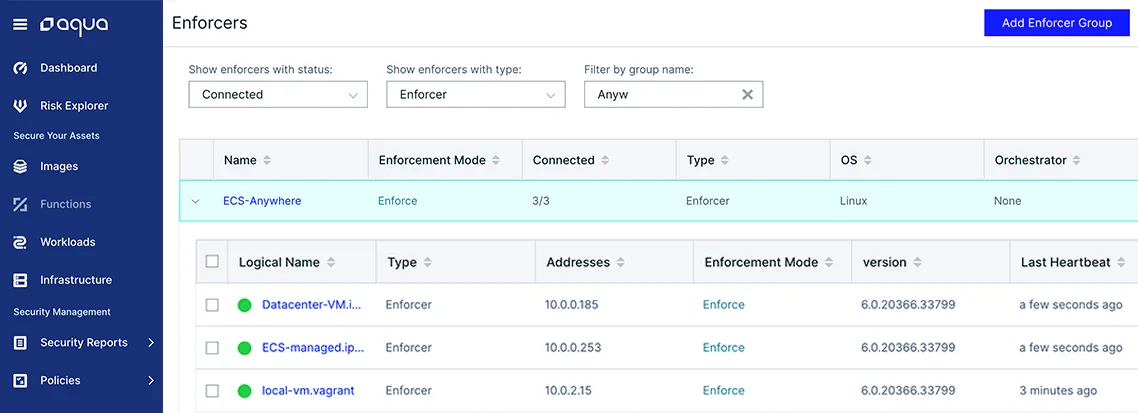The image size is (1138, 413).
Task: Click the Aqua logo
Action: [74, 25]
